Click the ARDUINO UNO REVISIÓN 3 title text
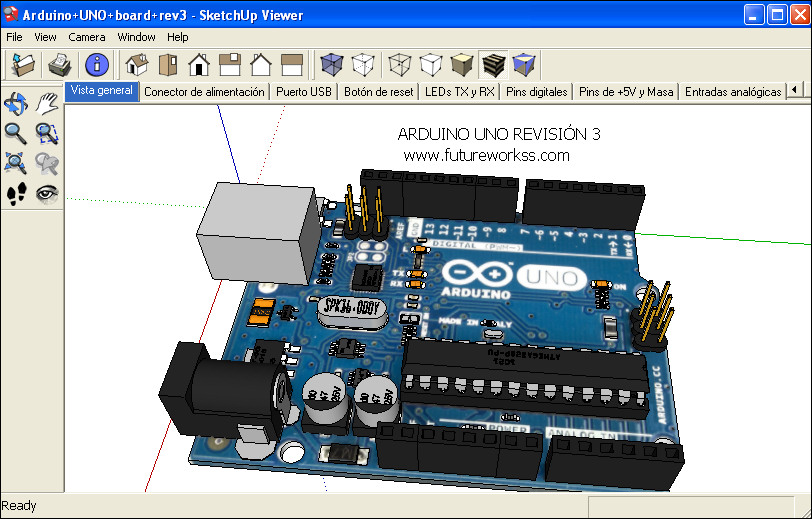This screenshot has width=812, height=519. click(499, 134)
